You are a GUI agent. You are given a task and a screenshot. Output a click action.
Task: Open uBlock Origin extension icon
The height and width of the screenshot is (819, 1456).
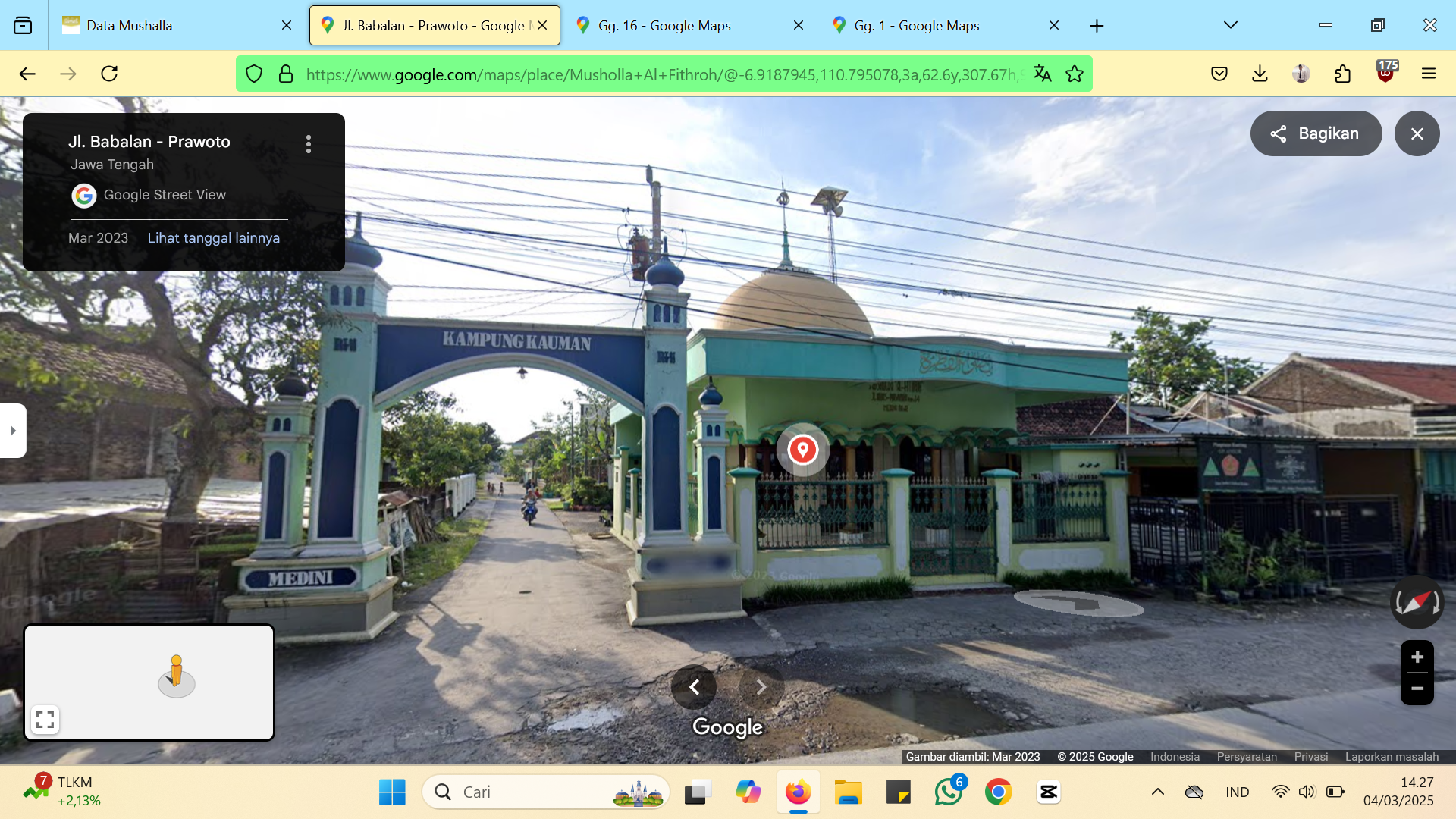click(x=1386, y=73)
